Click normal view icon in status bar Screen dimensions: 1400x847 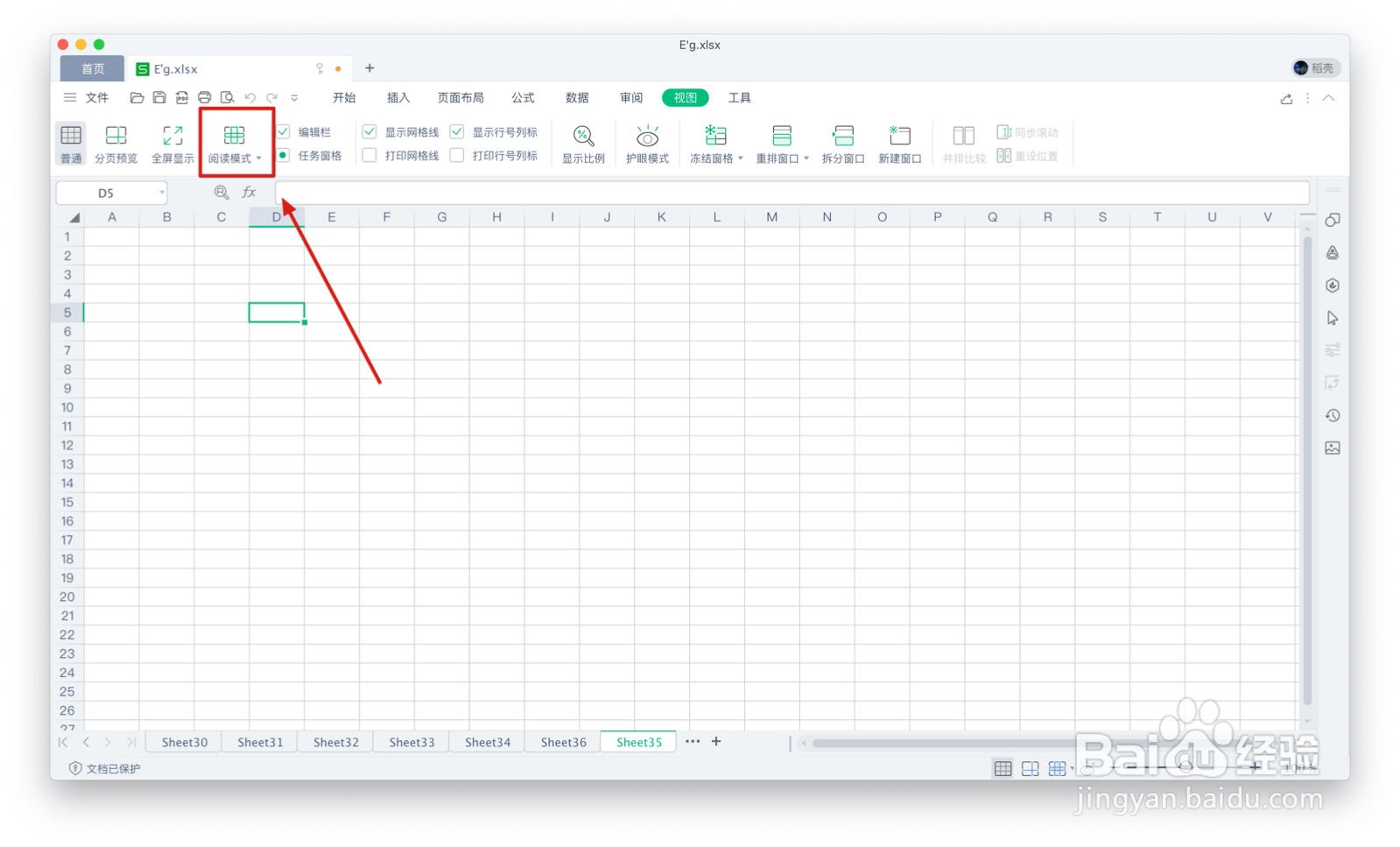pos(1003,768)
